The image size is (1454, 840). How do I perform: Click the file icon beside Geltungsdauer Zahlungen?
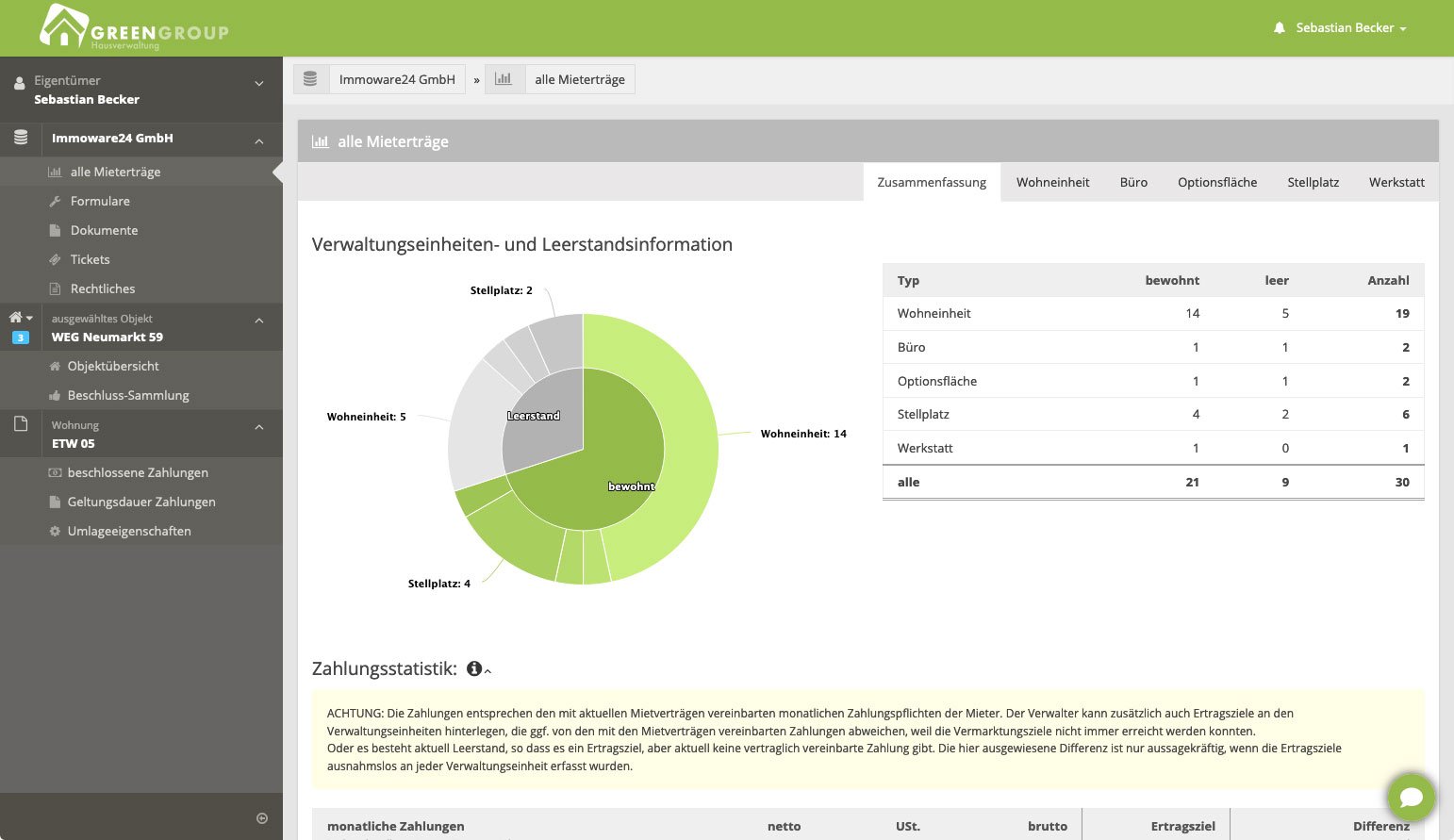(x=55, y=502)
